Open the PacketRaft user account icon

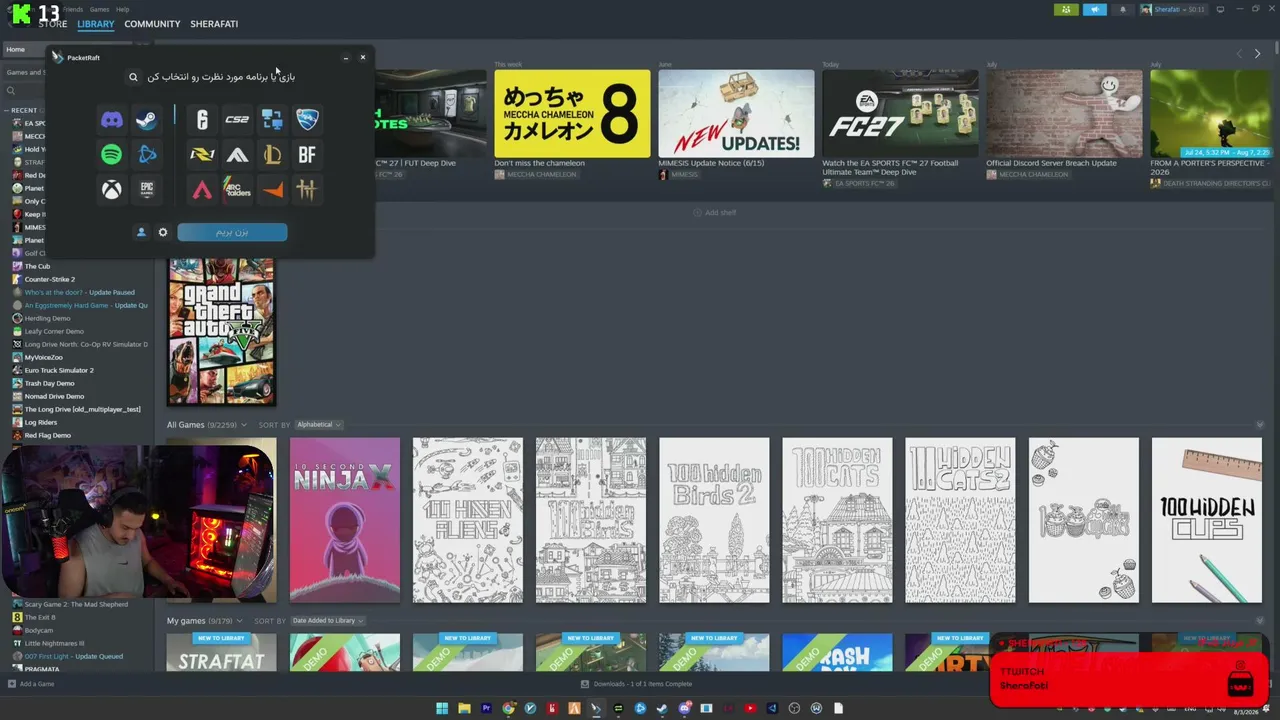tap(141, 232)
